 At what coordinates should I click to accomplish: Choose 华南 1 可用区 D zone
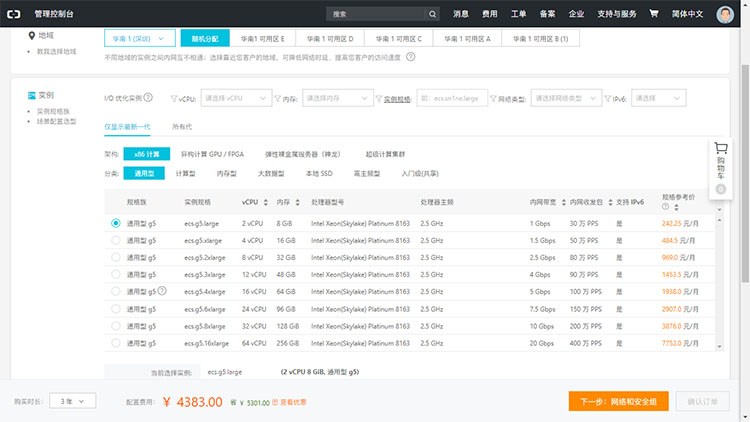pyautogui.click(x=330, y=38)
